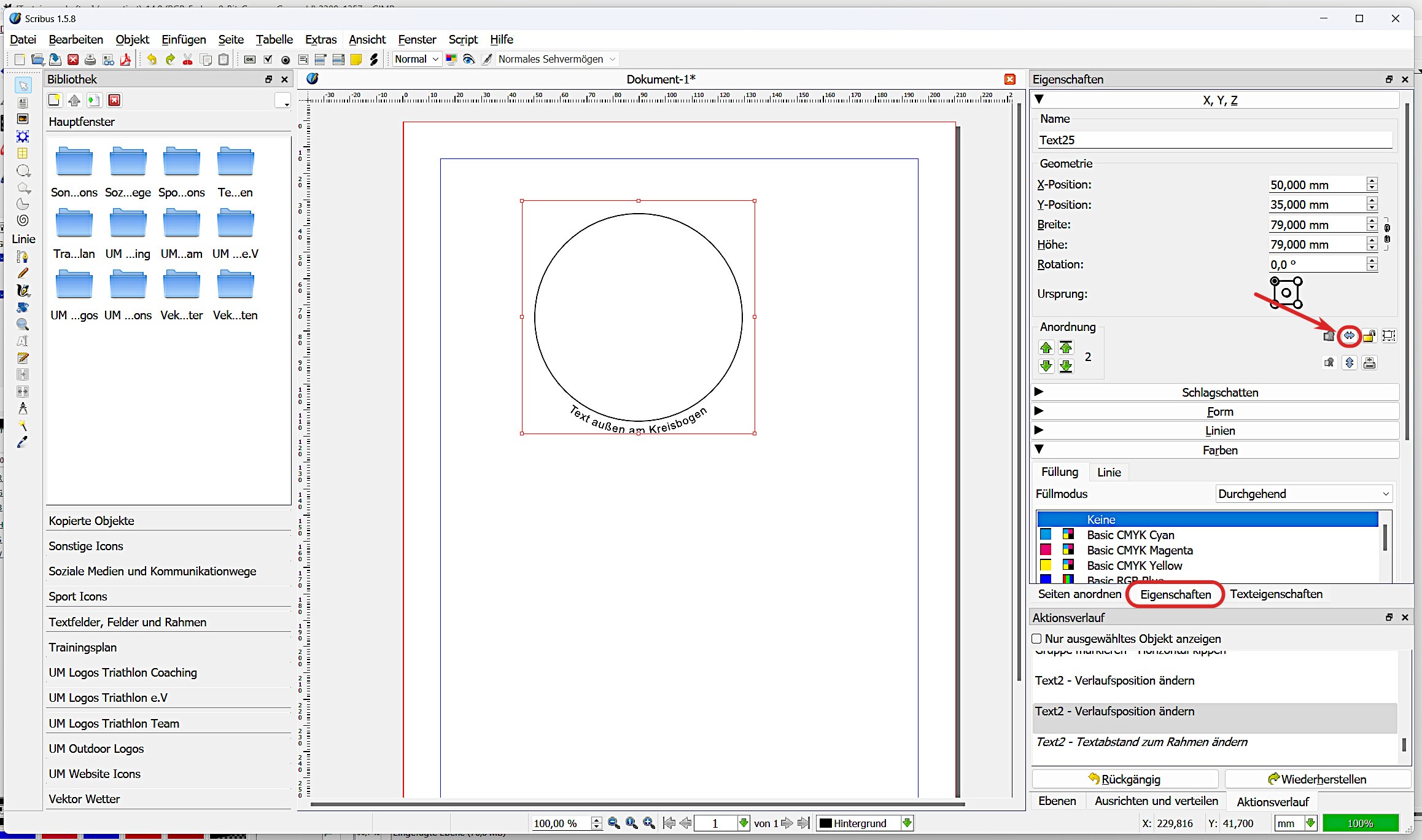Raise object to top level

click(x=1066, y=348)
